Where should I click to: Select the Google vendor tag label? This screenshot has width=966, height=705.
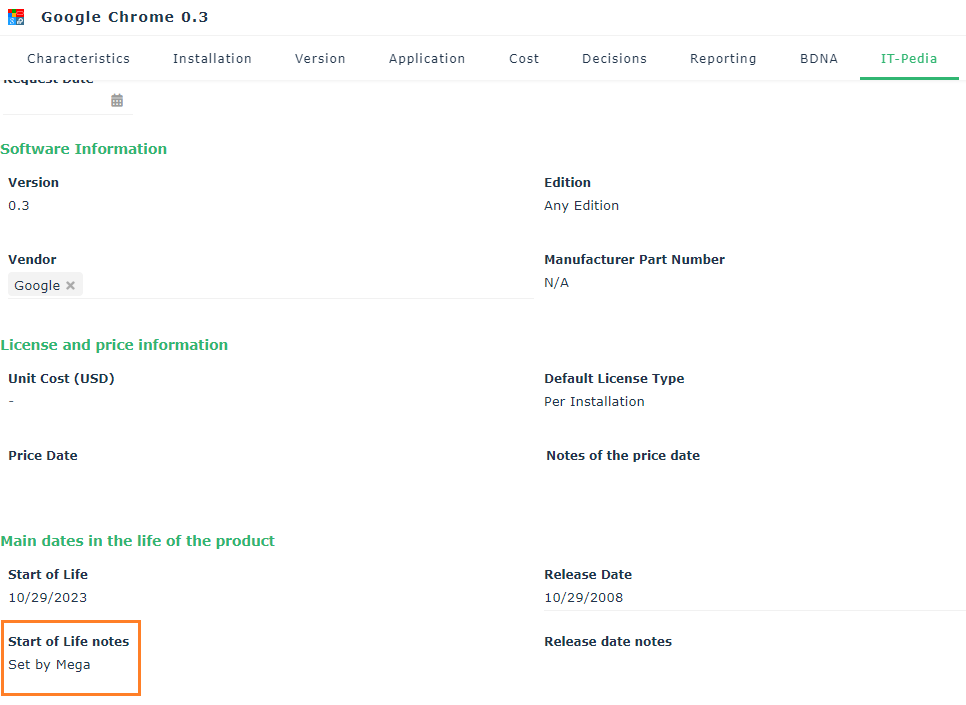click(37, 286)
